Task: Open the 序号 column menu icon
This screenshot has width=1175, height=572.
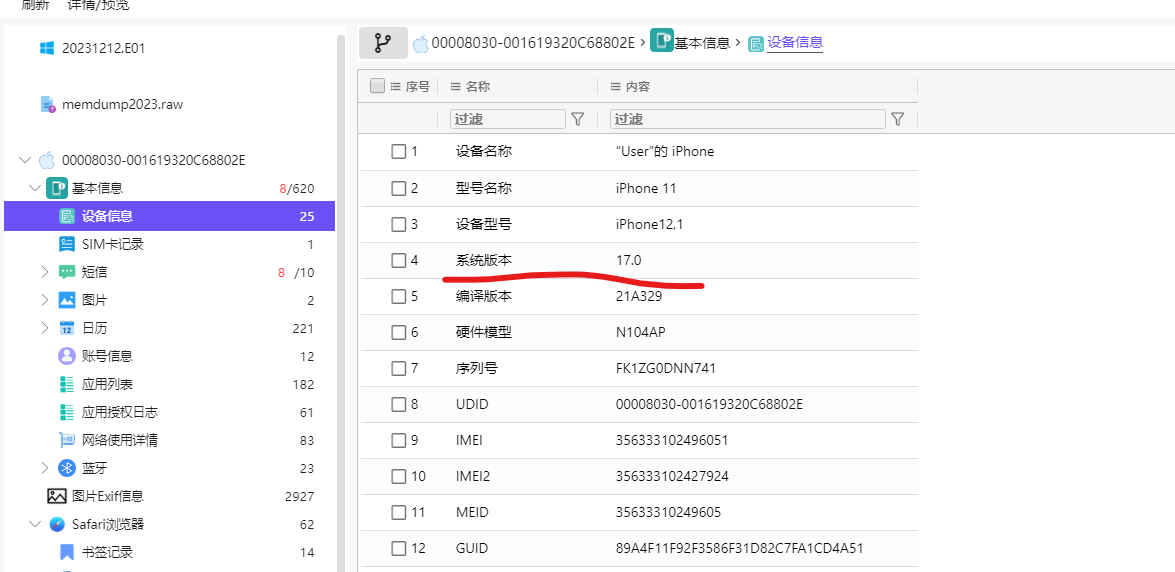Action: tap(396, 87)
